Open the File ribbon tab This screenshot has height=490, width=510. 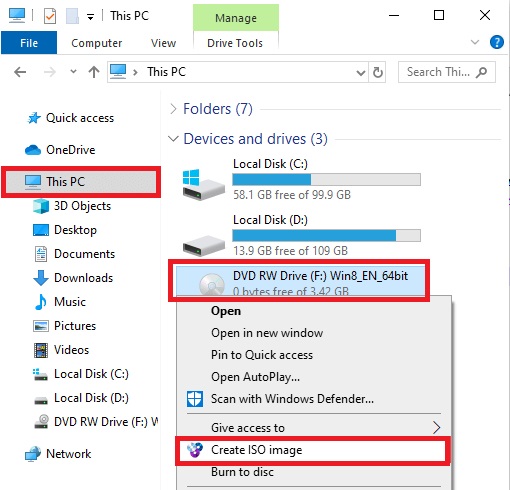29,43
